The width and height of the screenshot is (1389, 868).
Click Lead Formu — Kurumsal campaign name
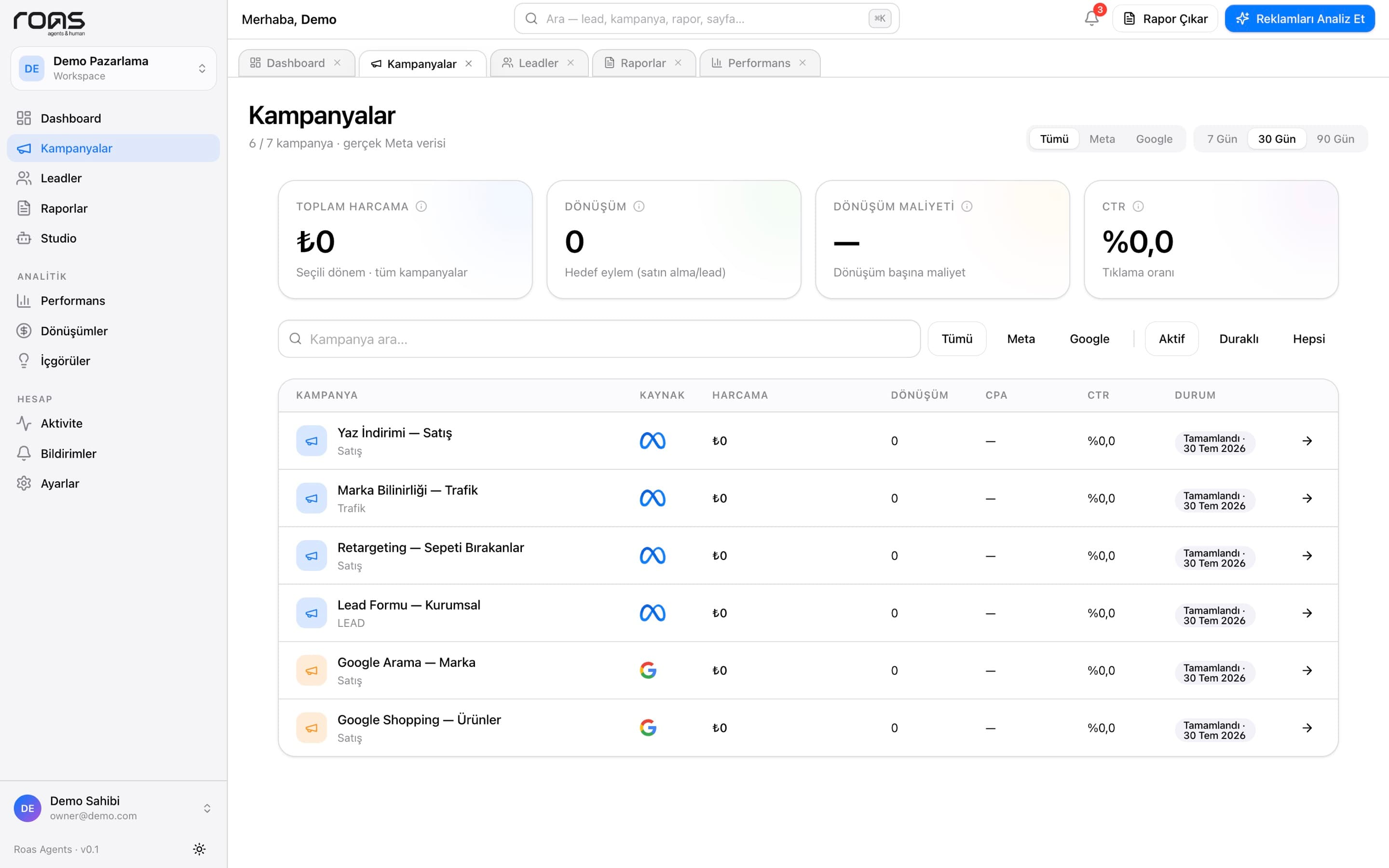point(409,605)
